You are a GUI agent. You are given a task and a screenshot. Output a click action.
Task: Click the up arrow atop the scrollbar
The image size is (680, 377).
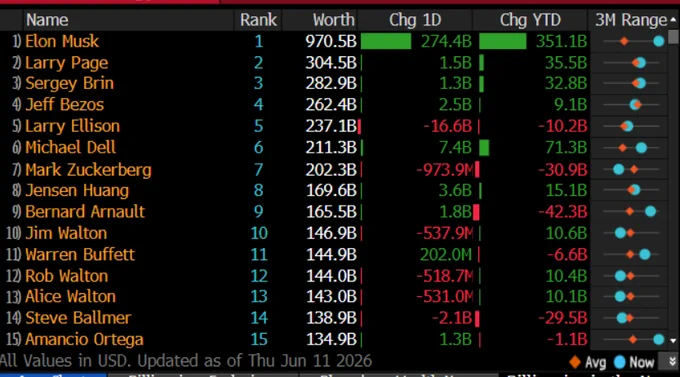coord(673,20)
